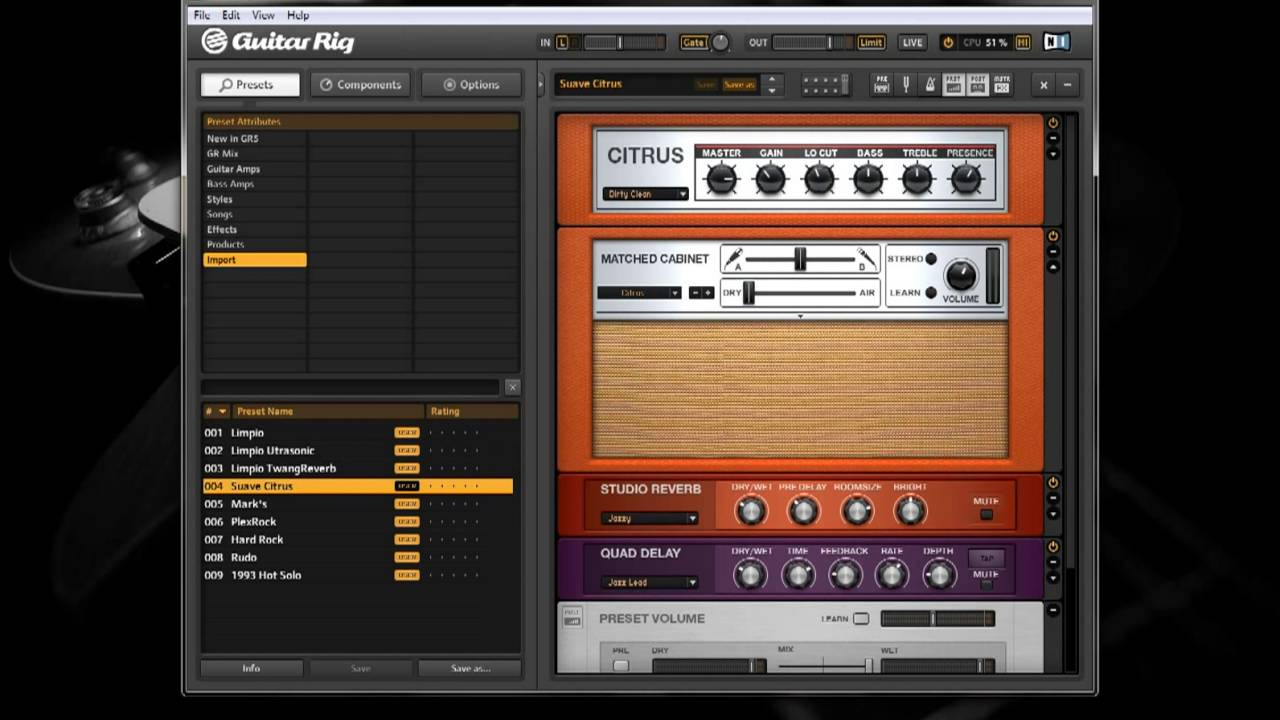Power off the Matched Cabinet module
The image size is (1280, 720).
click(x=1053, y=236)
